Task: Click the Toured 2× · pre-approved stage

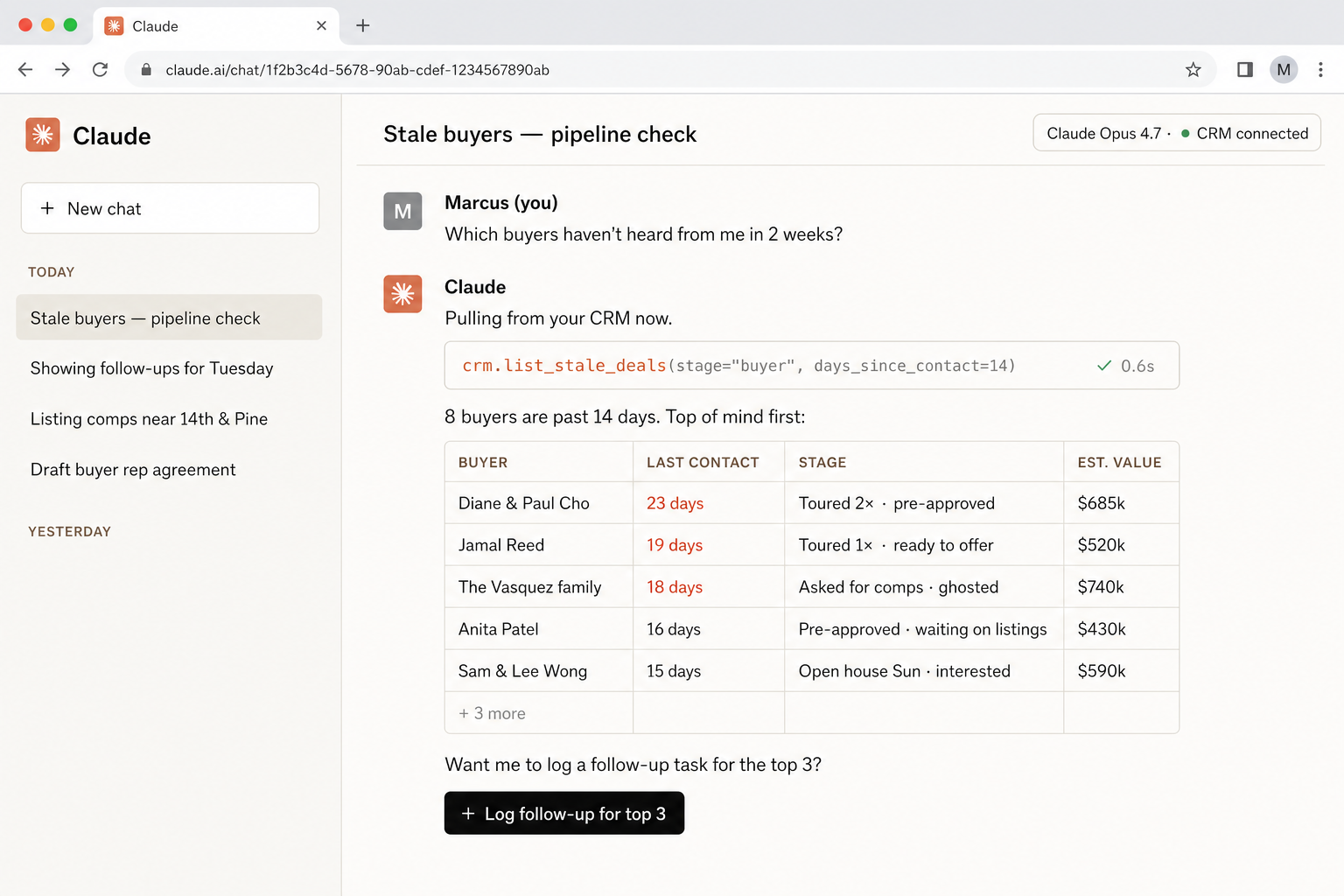Action: point(897,503)
